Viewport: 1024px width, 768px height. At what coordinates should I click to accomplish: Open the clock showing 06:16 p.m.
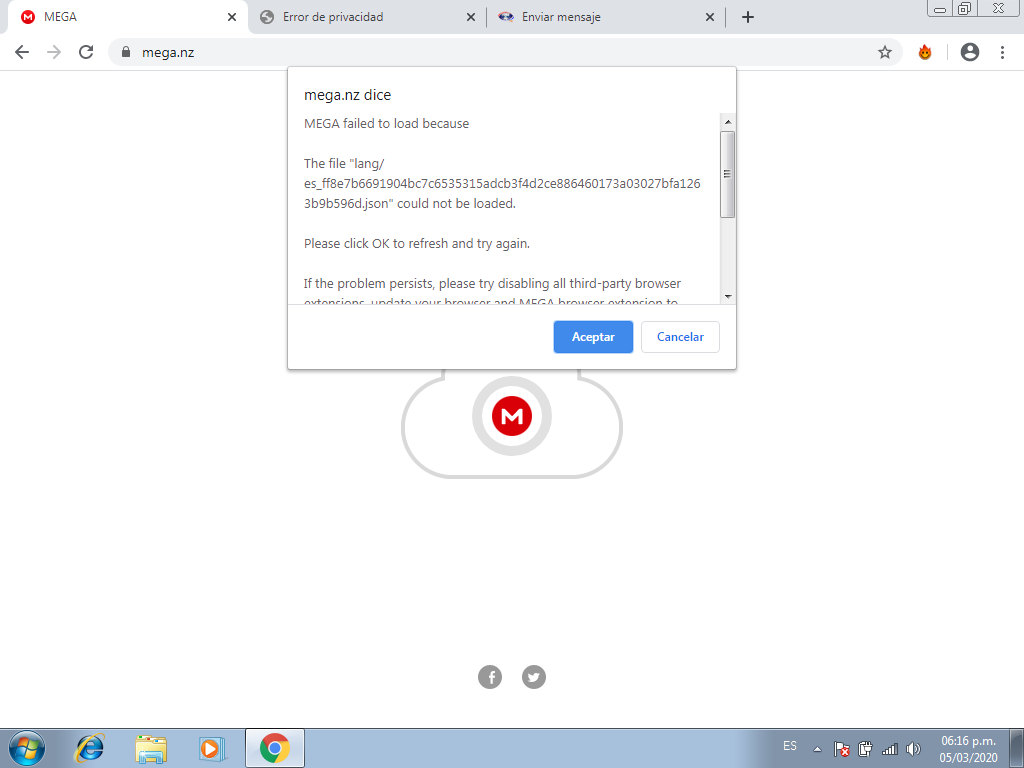click(x=968, y=749)
